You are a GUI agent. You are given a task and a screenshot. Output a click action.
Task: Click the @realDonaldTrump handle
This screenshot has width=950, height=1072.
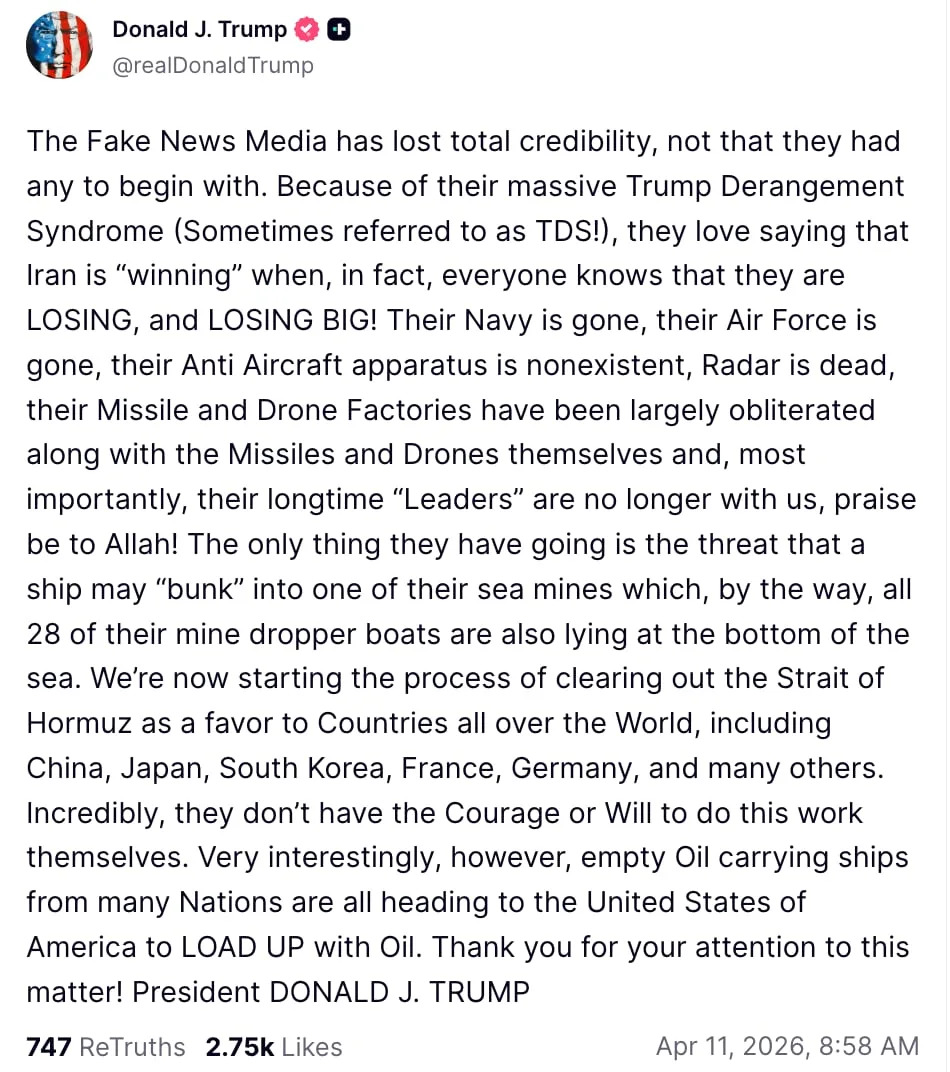pos(213,66)
